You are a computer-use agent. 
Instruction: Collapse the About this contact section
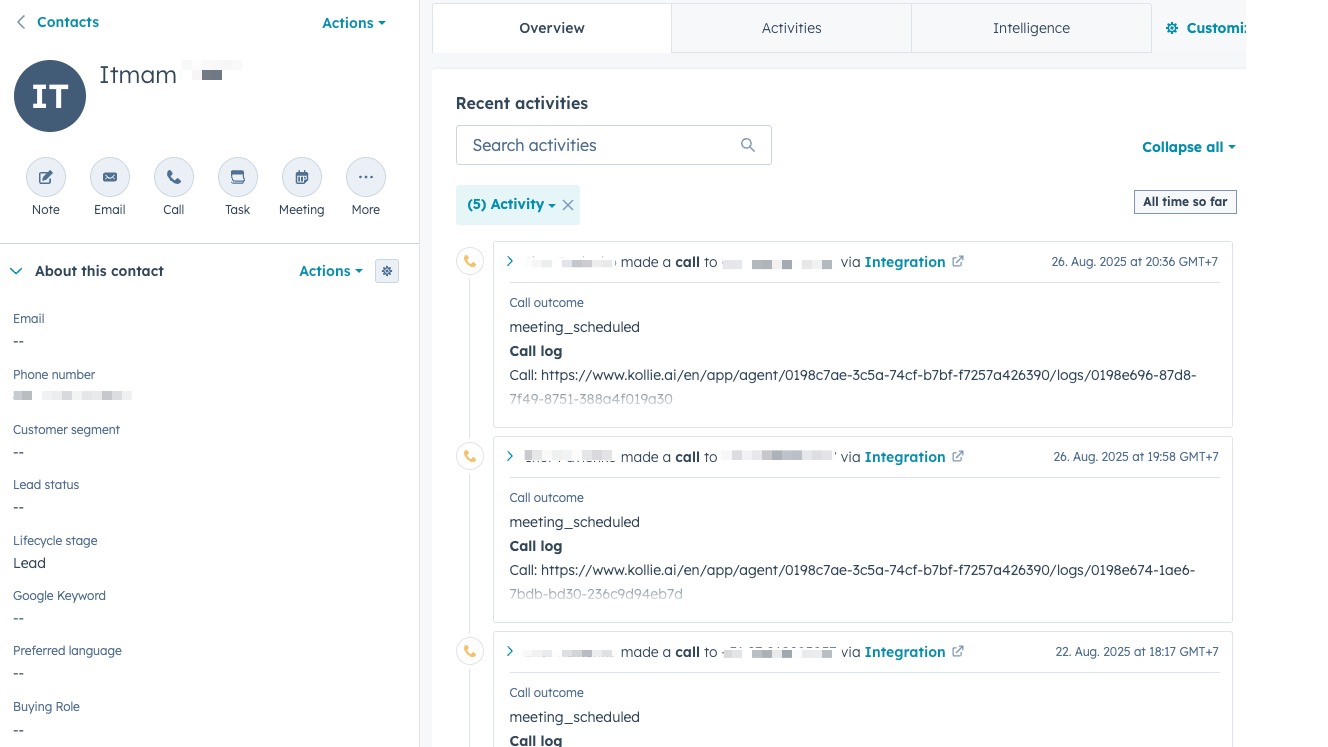[x=16, y=271]
